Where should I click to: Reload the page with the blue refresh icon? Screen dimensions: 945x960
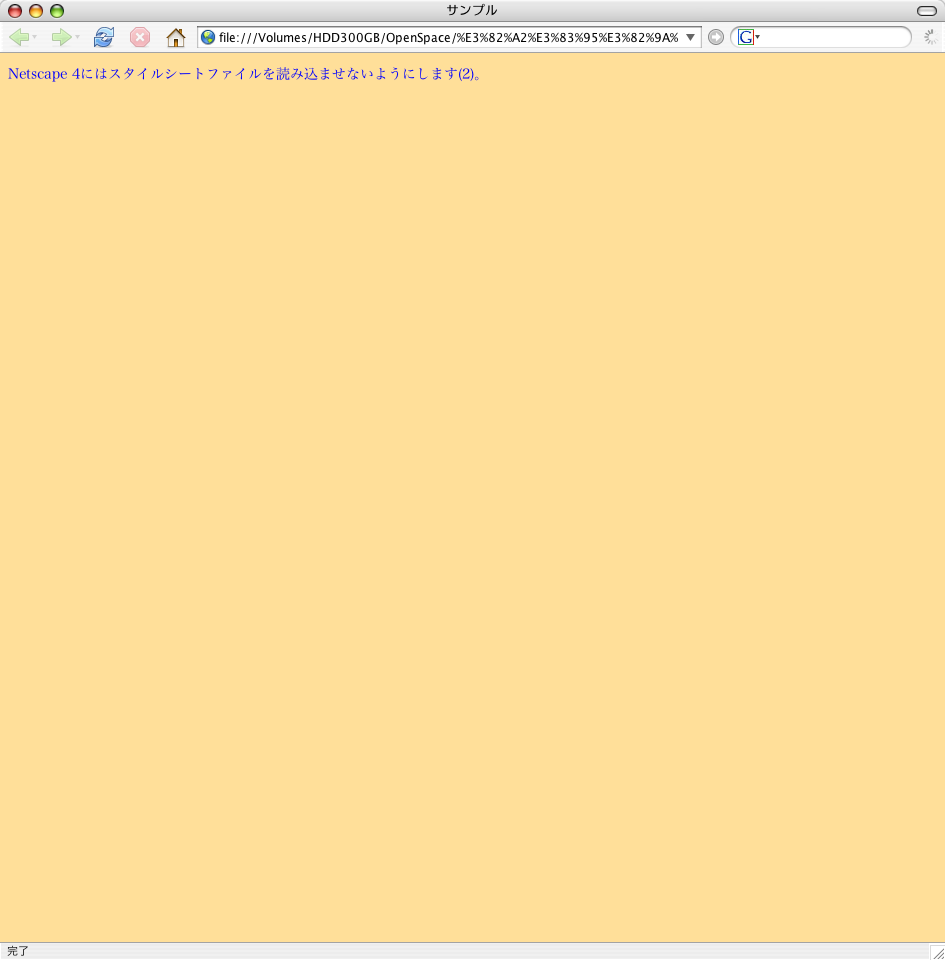(x=103, y=37)
